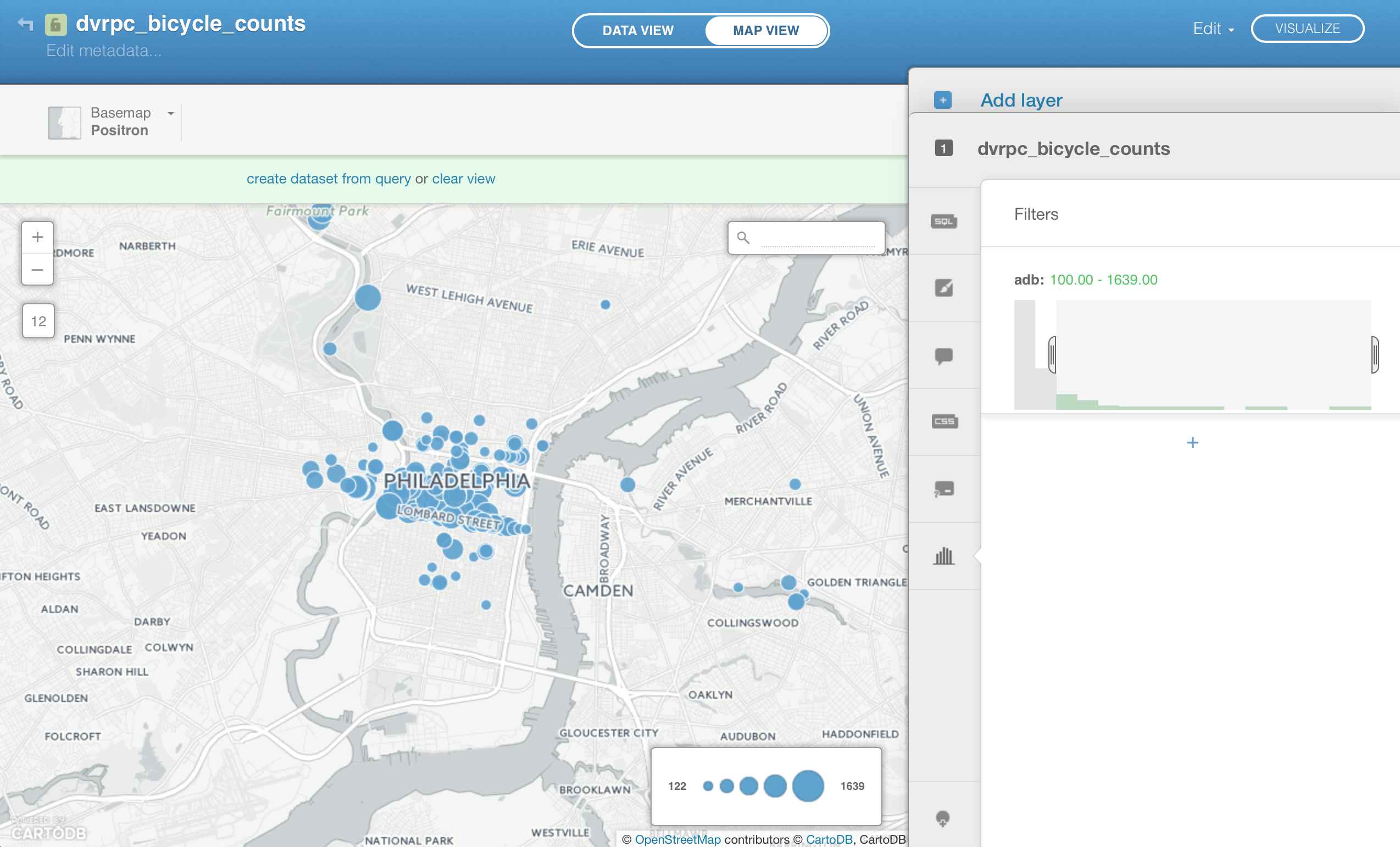
Task: Open the CSS editor panel icon
Action: (944, 421)
